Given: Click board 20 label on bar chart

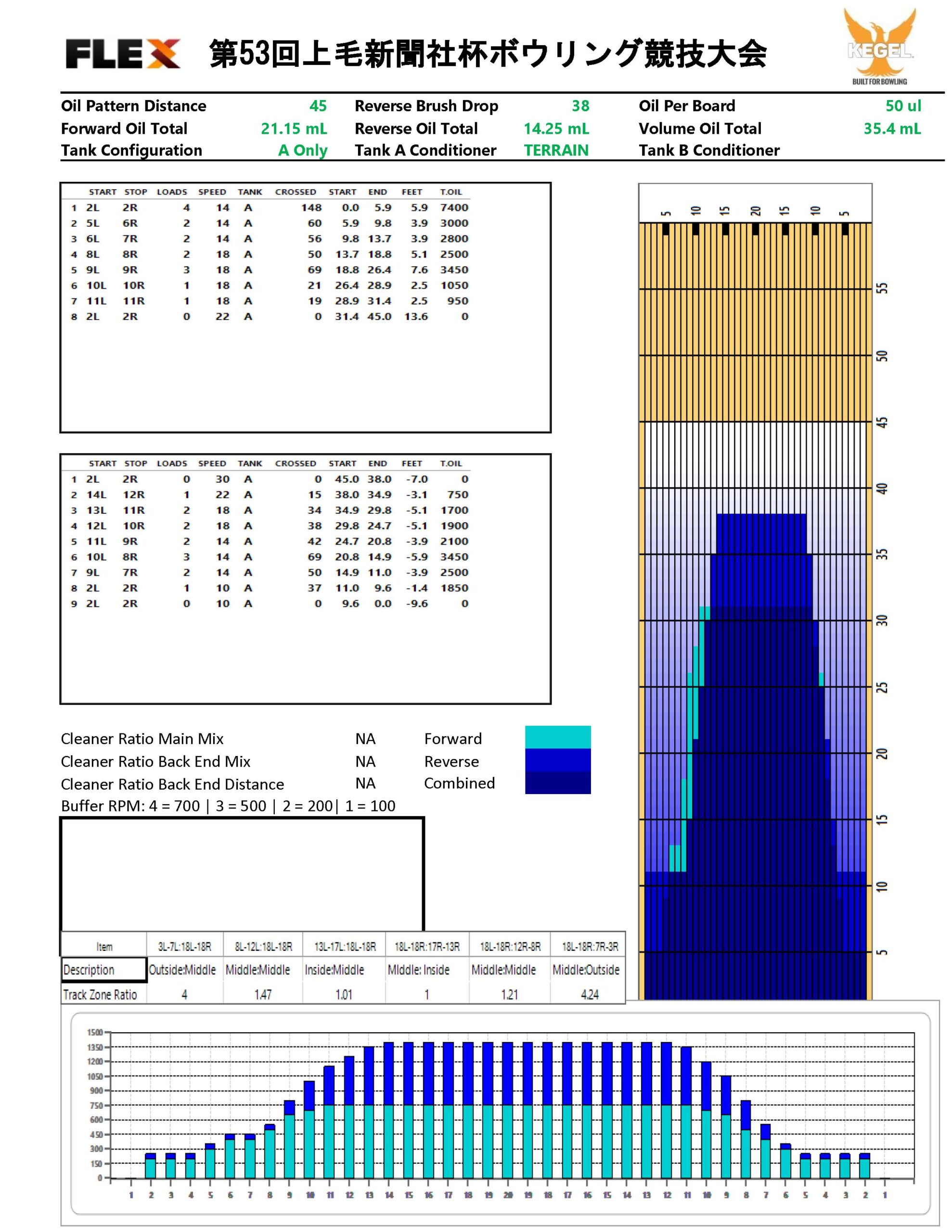Looking at the screenshot, I should [x=508, y=1195].
